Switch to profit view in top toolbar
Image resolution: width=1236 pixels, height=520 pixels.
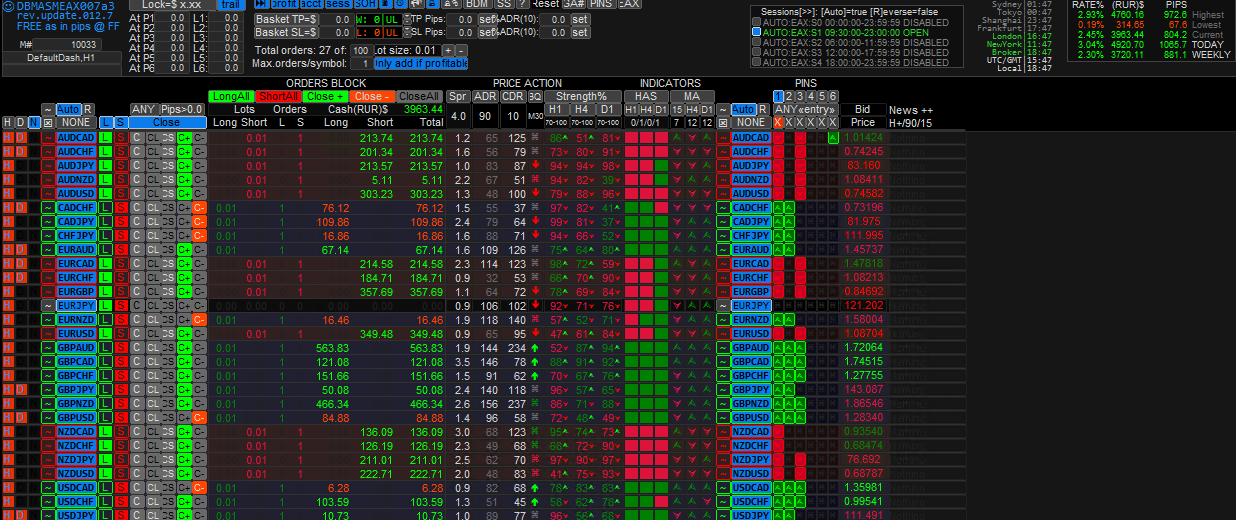pos(284,4)
